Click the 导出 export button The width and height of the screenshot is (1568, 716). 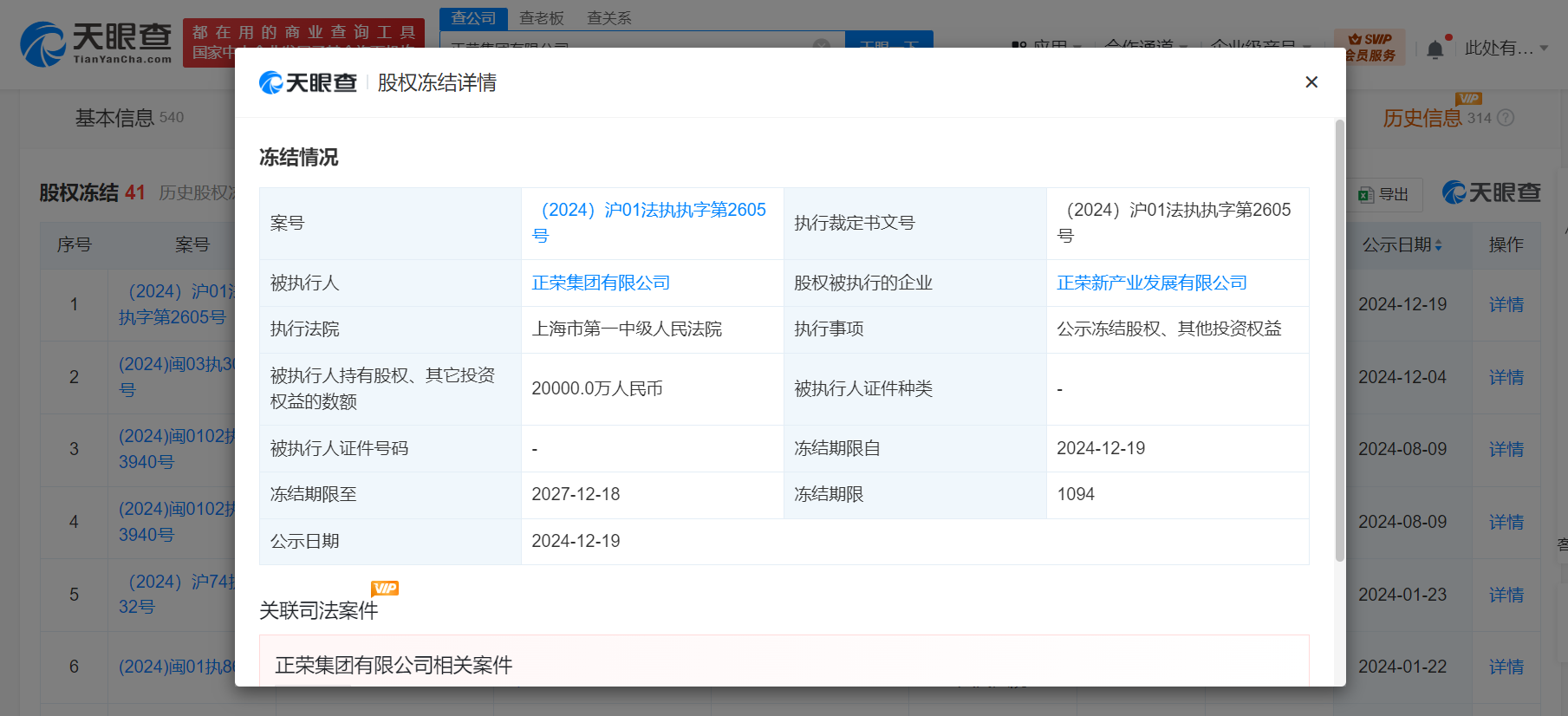(1383, 194)
